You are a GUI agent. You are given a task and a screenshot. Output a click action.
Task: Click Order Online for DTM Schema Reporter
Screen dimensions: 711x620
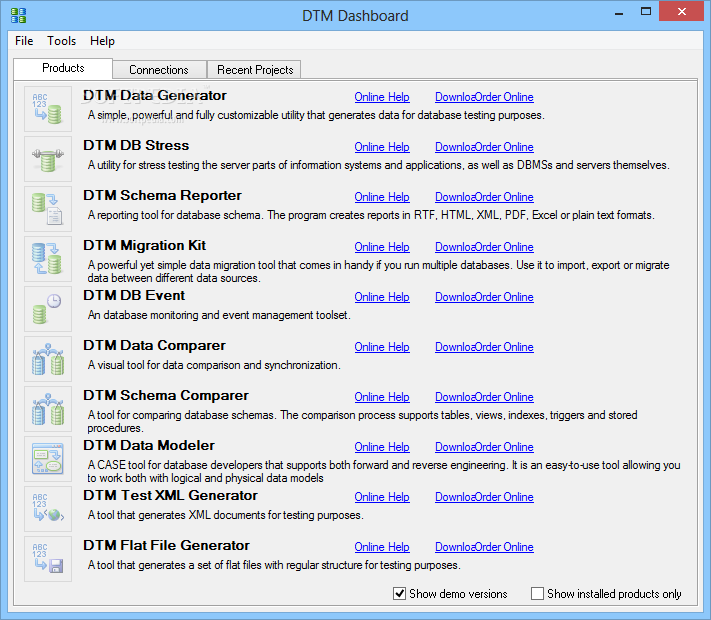coord(504,197)
